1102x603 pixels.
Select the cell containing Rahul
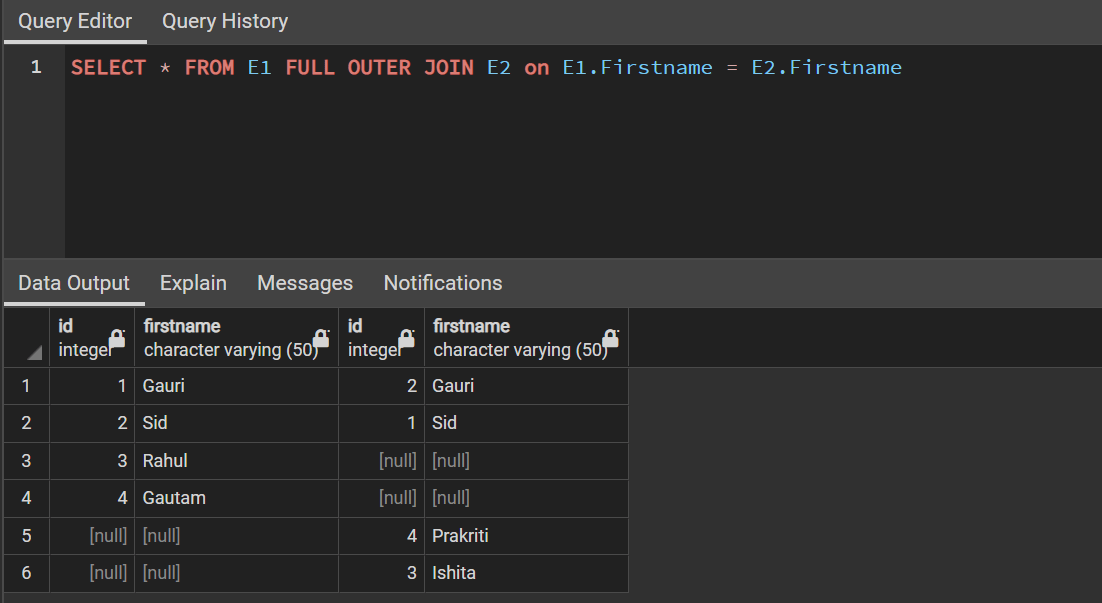pos(165,460)
